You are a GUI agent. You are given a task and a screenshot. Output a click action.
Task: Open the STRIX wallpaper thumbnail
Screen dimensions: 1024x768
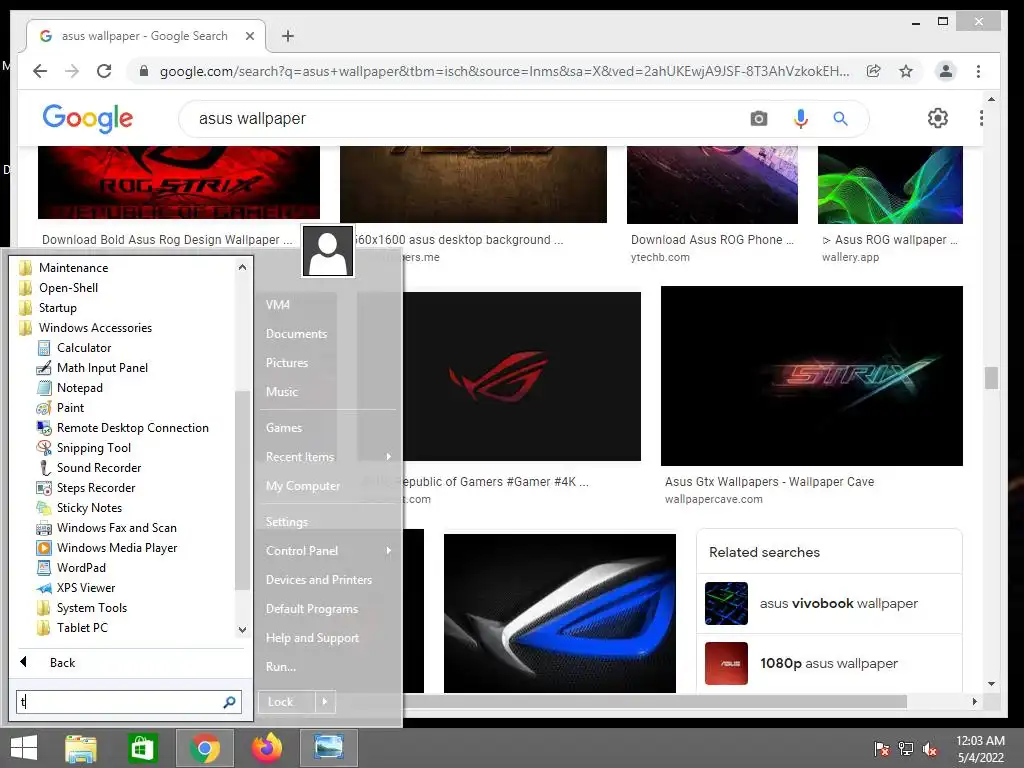(812, 376)
